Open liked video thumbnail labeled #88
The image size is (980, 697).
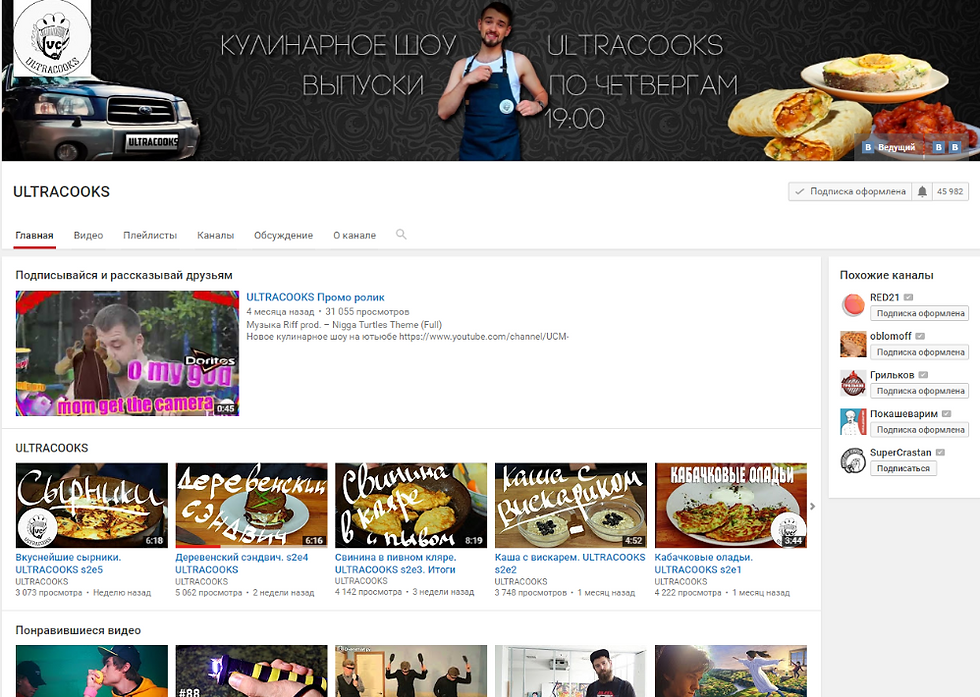251,671
